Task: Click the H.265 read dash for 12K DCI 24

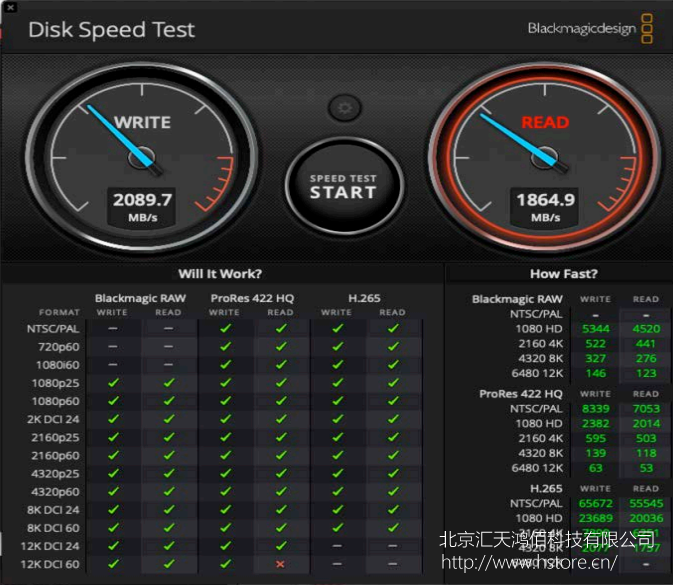Action: click(392, 546)
